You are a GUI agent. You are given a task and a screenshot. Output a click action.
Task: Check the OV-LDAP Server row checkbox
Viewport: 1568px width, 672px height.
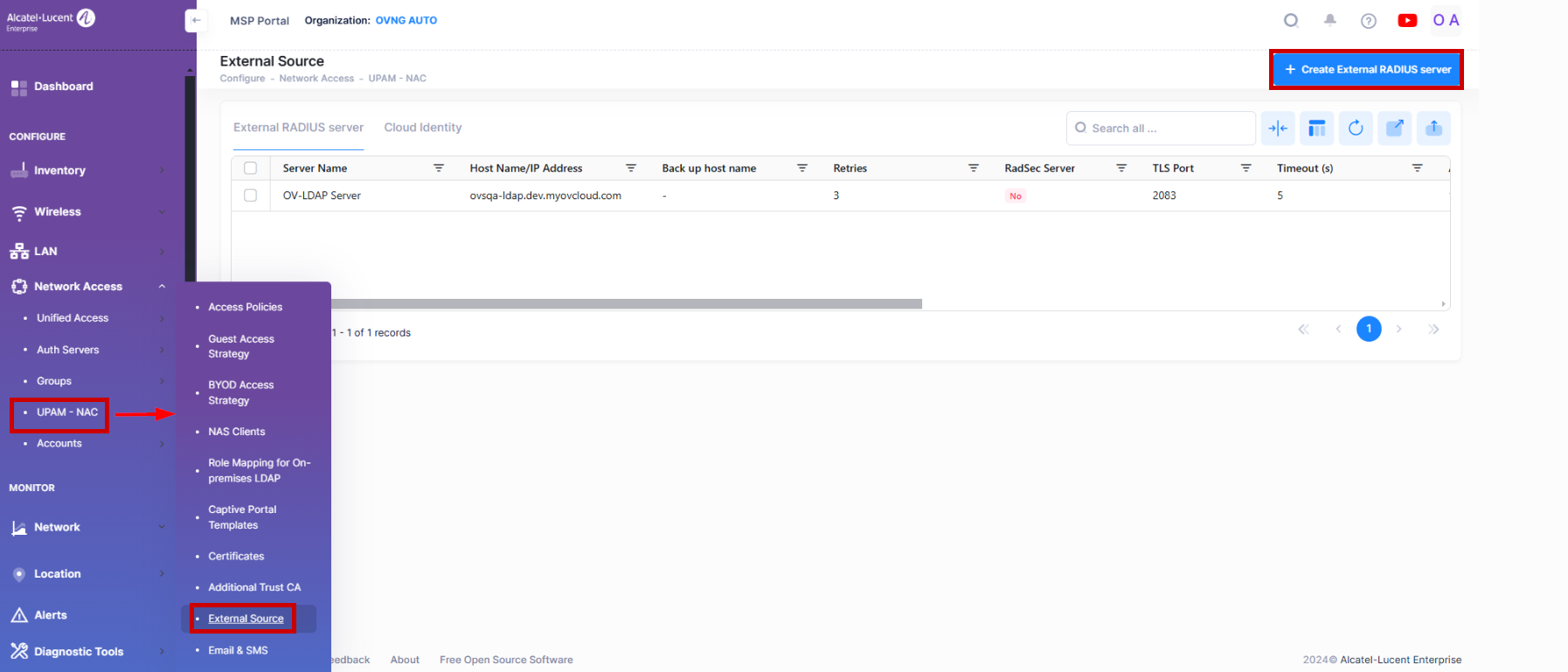[x=251, y=196]
